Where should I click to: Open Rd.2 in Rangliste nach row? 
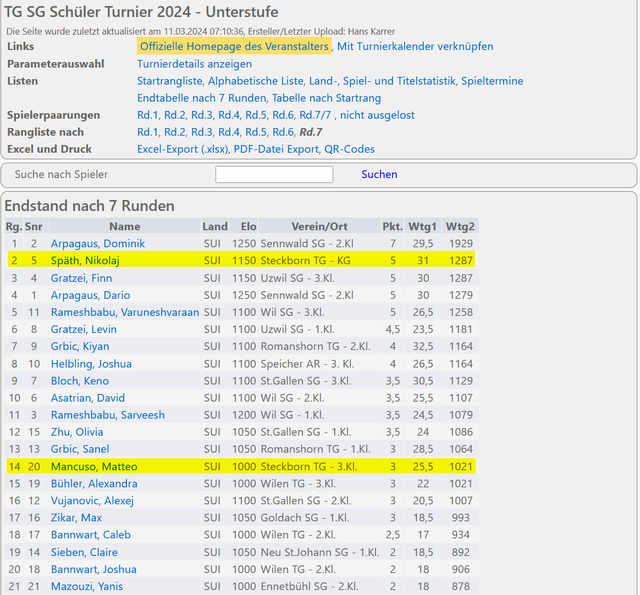(x=175, y=132)
